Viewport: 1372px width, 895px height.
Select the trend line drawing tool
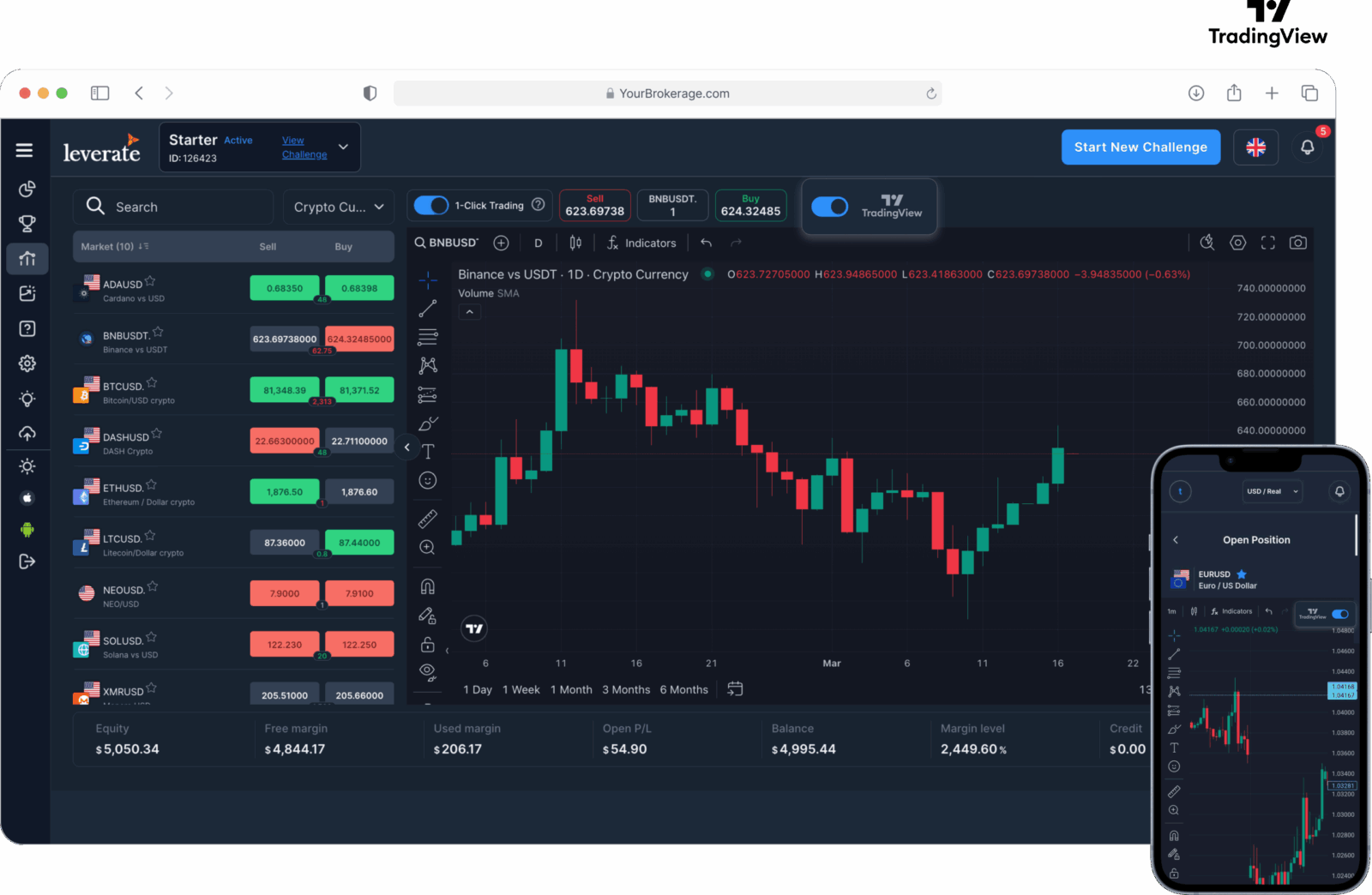[428, 309]
